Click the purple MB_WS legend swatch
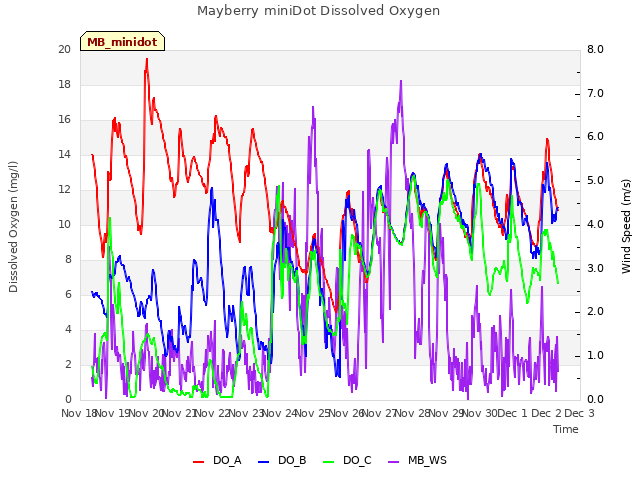This screenshot has width=640, height=480. (x=393, y=461)
